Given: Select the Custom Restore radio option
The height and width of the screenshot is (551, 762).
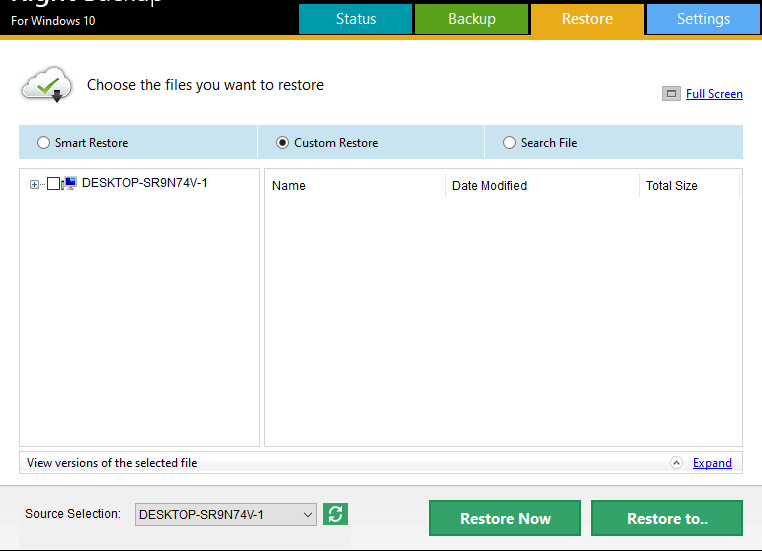Looking at the screenshot, I should click(x=282, y=142).
